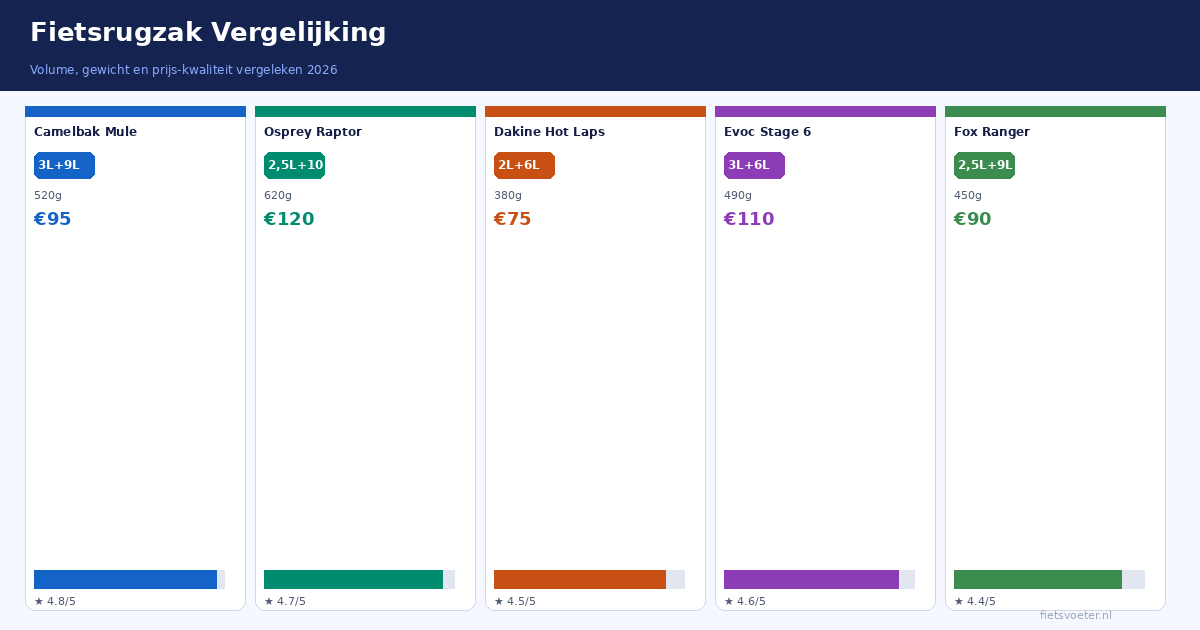Click the 520g weight label
Screen dimensions: 1200x630
[x=48, y=196]
